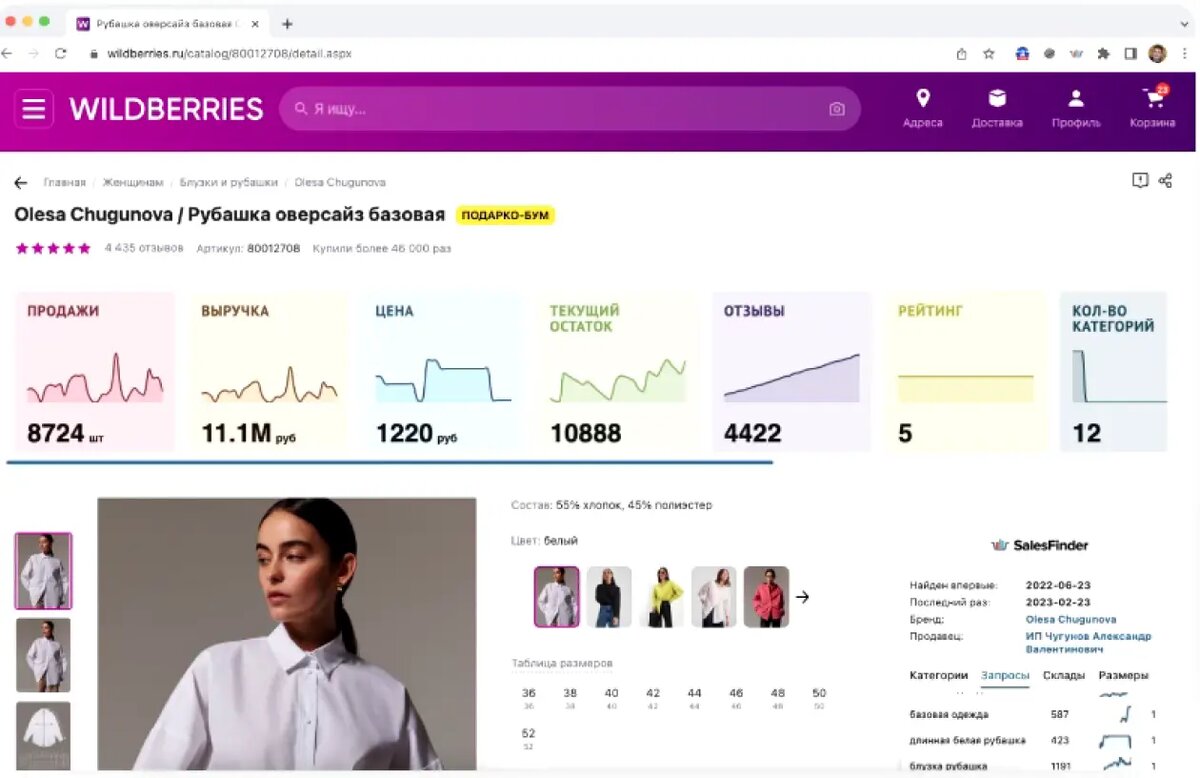Screen dimensions: 1200x778
Task: Choose the yellow shirt color swatch
Action: [662, 597]
